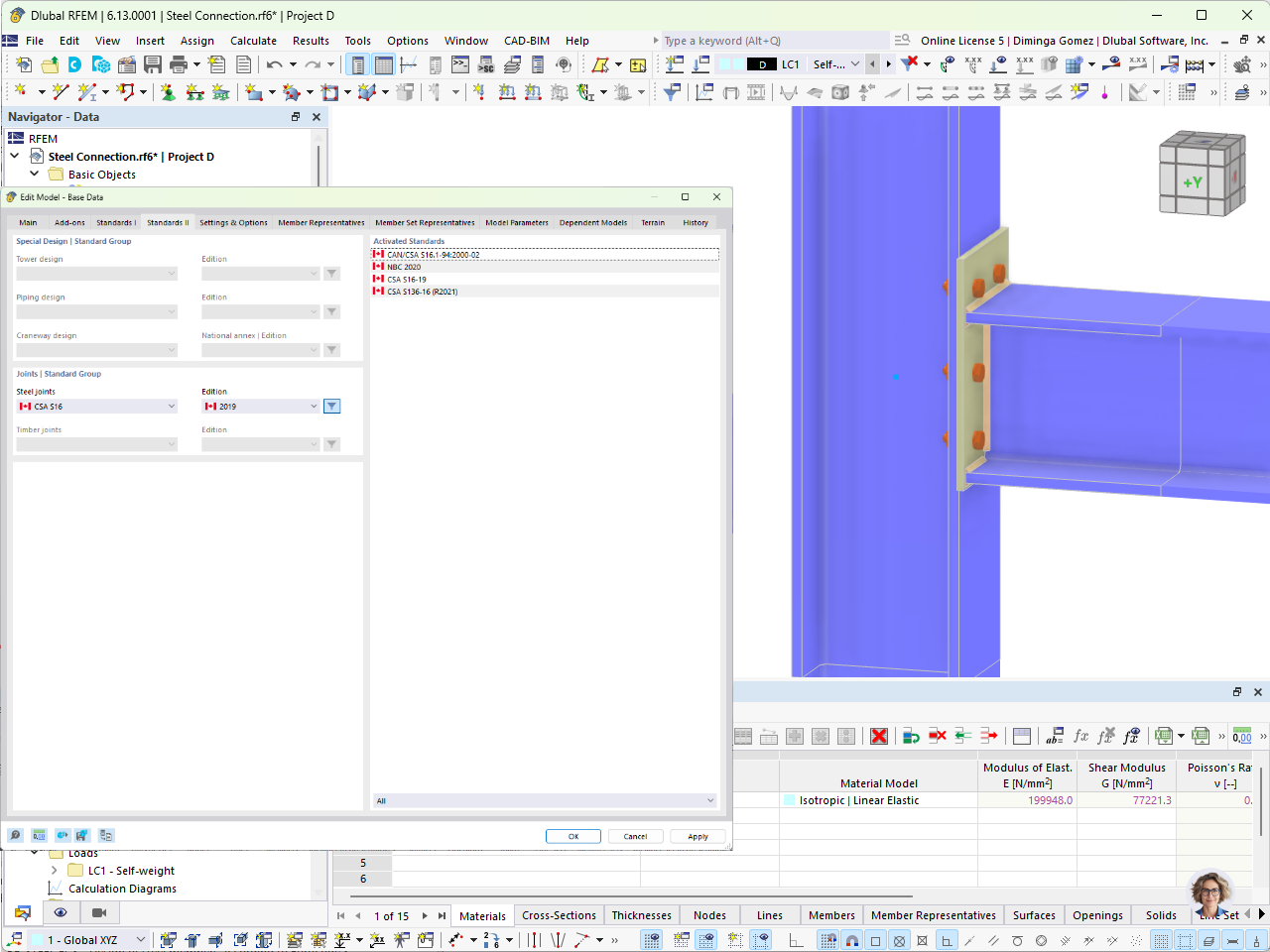Save the Steel Connection model via toolbar

click(x=151, y=62)
